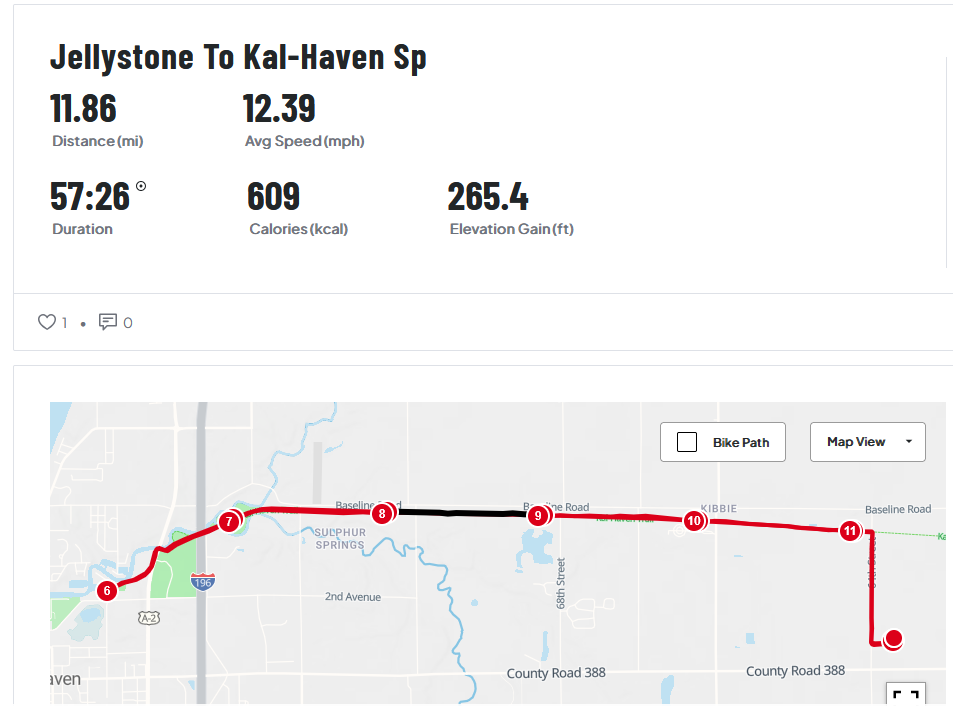Open comments via speech bubble icon
This screenshot has width=953, height=706.
tap(108, 322)
